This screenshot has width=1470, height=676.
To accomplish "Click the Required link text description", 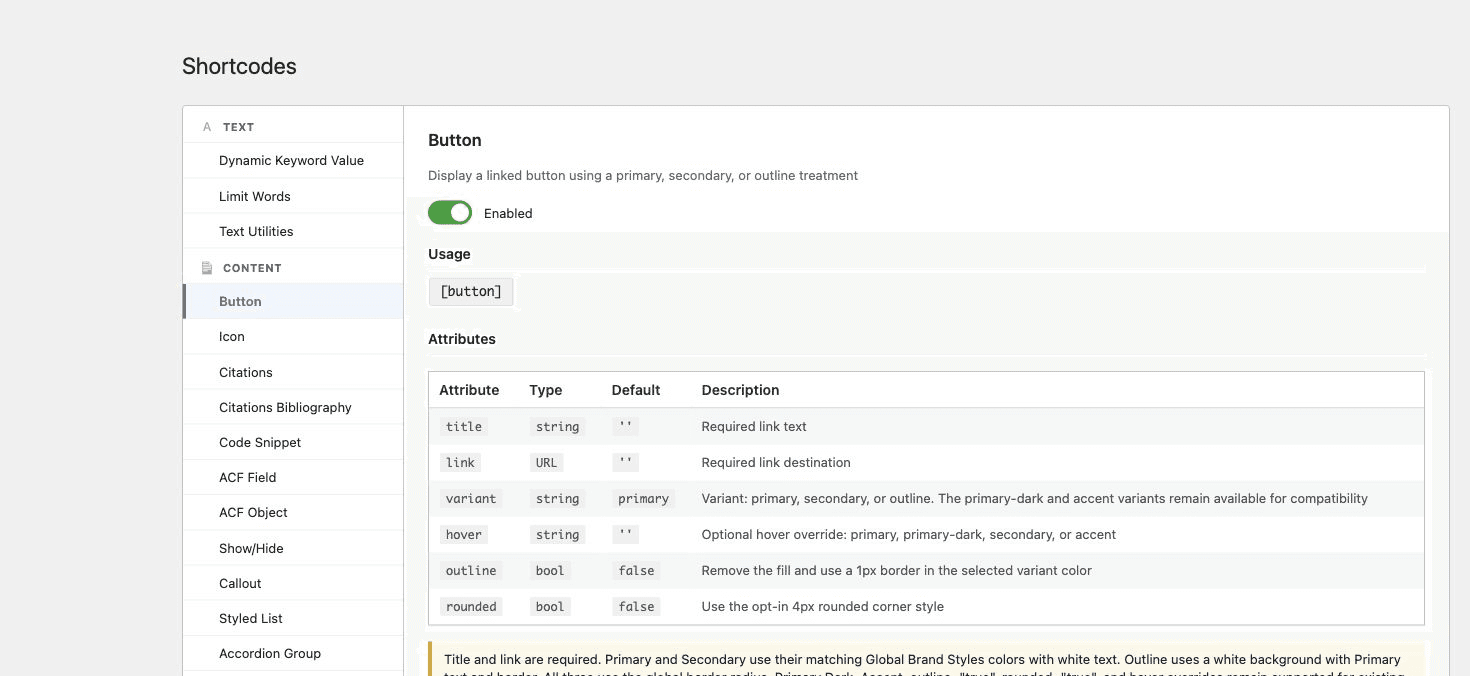I will coord(754,426).
